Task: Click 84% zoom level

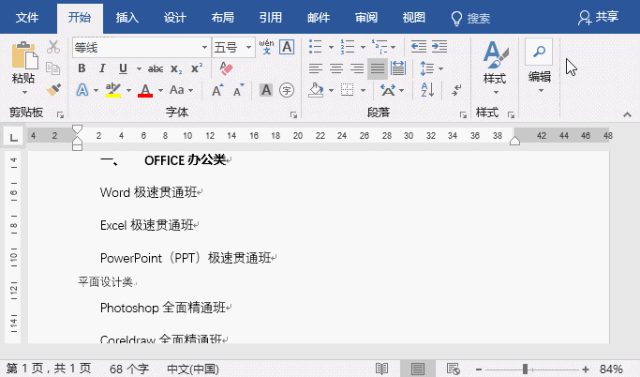Action: [x=611, y=369]
